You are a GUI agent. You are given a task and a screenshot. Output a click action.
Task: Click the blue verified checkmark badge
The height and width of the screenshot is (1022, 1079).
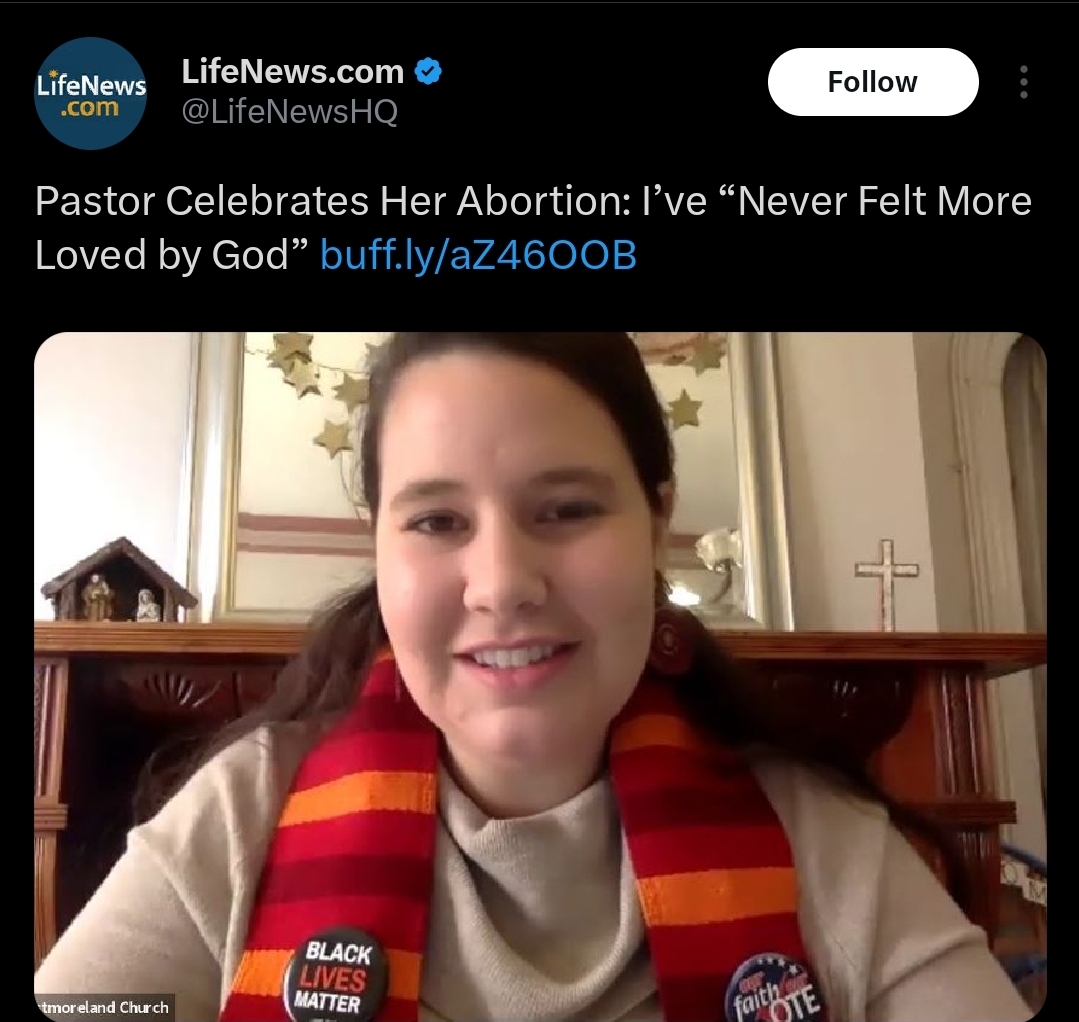coord(429,72)
